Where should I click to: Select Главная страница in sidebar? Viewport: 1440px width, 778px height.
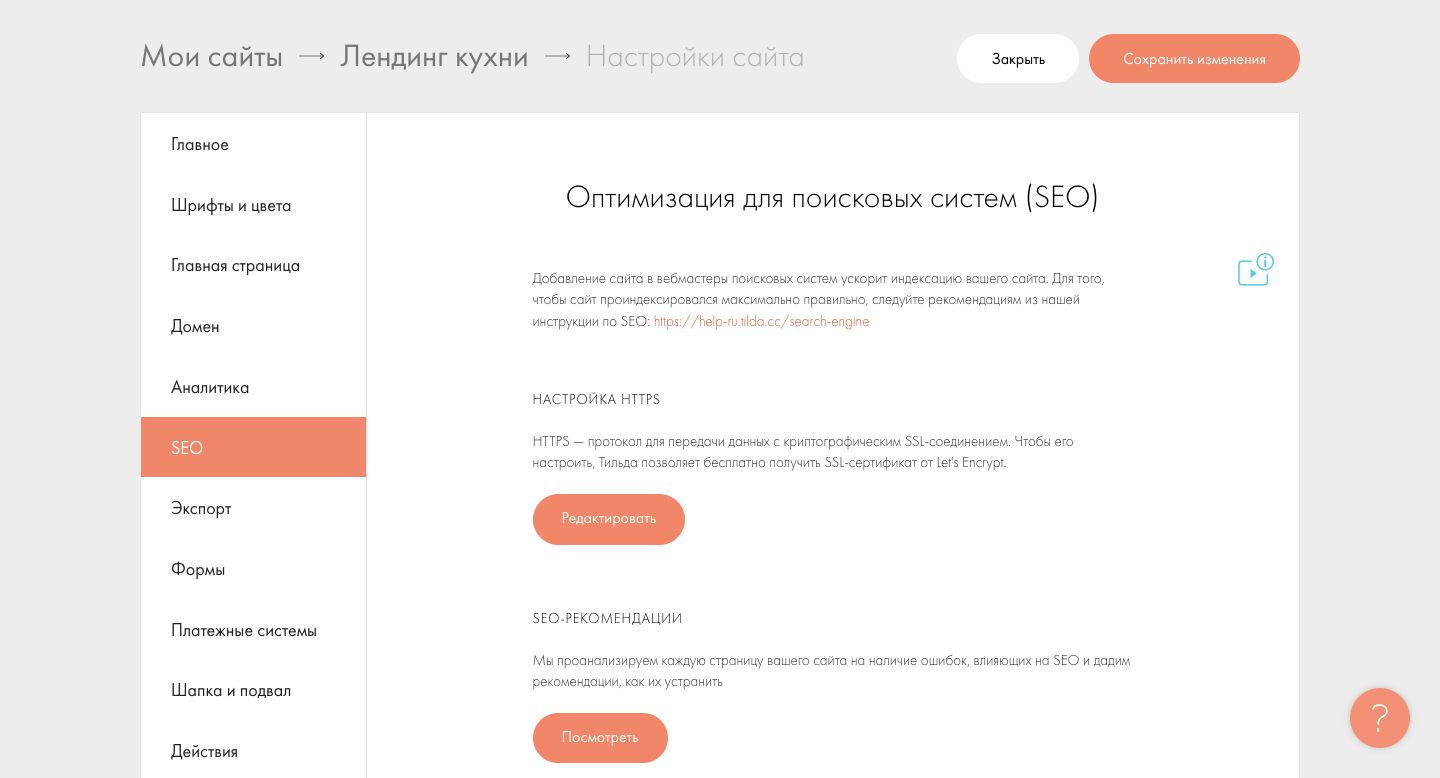(x=235, y=266)
